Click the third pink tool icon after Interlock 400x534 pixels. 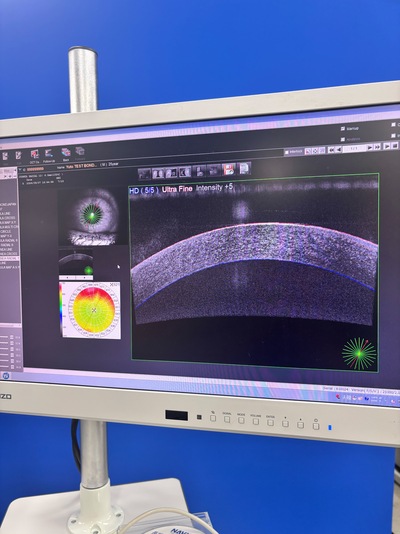322,151
